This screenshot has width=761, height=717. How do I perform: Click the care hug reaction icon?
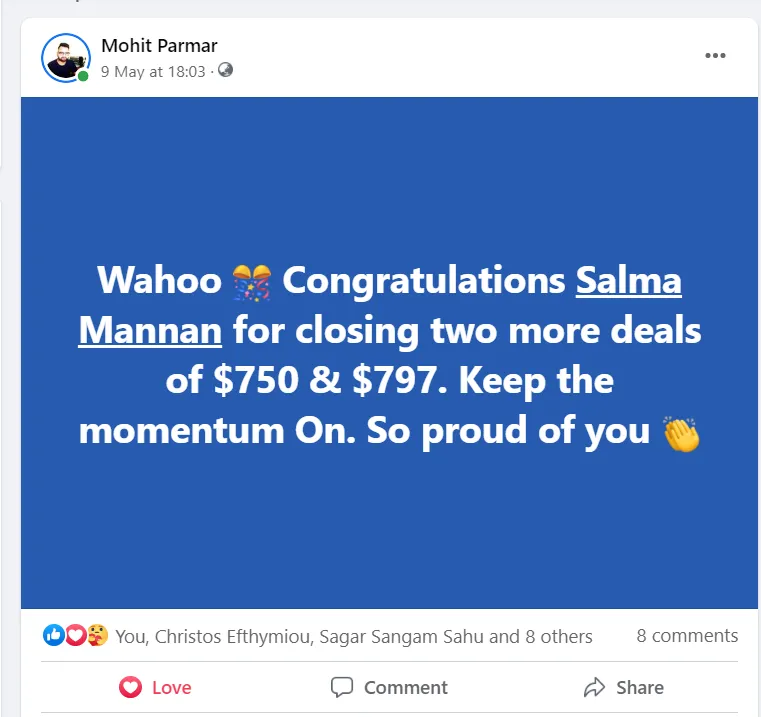coord(97,635)
